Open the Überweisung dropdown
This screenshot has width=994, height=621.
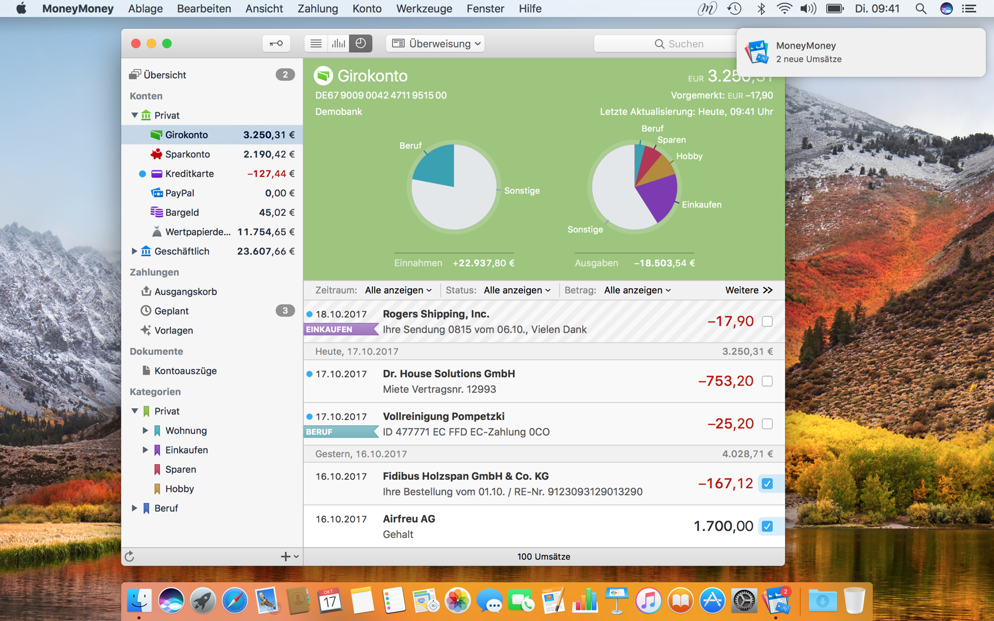pyautogui.click(x=435, y=44)
